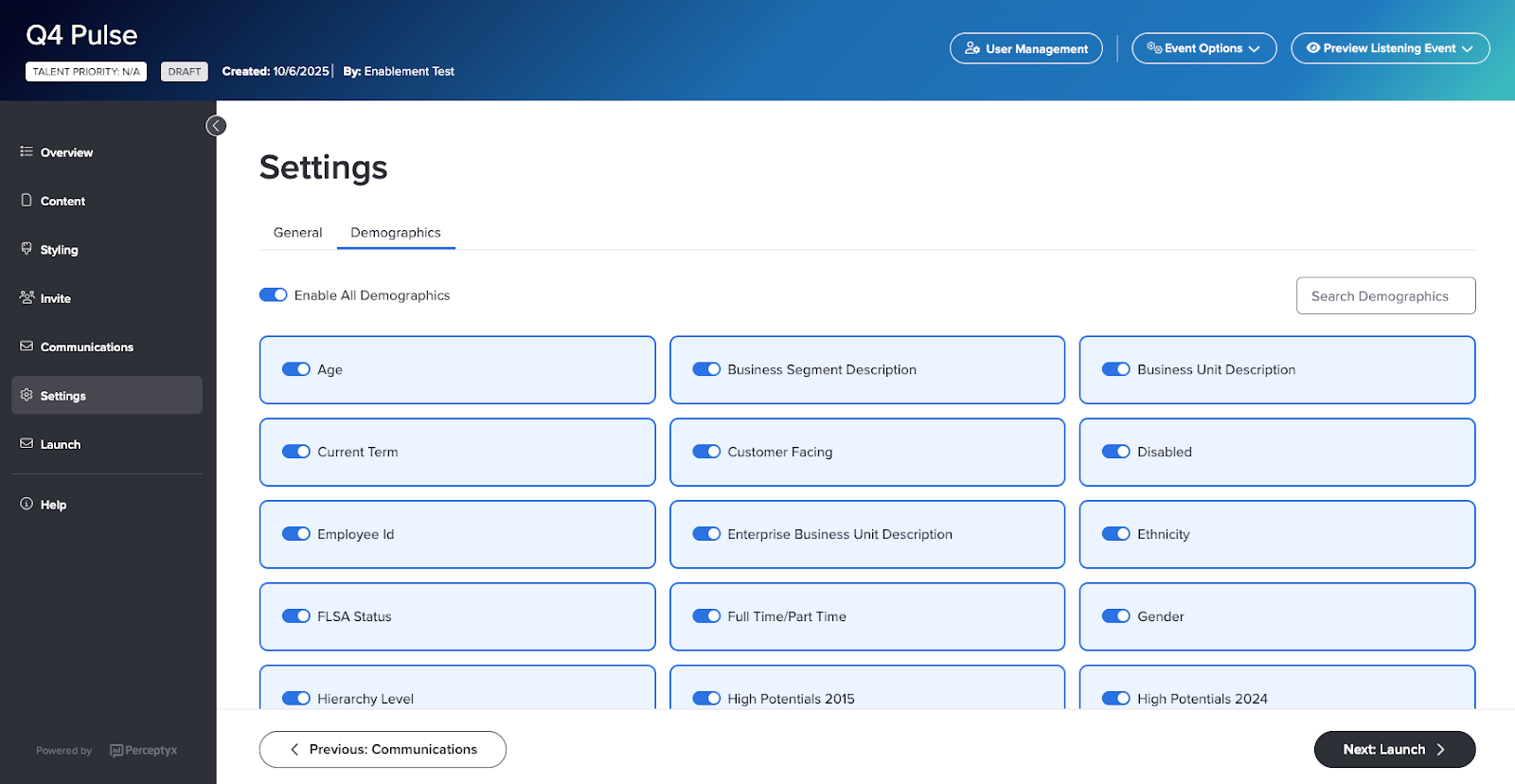
Task: Open User Management
Action: coord(1026,48)
